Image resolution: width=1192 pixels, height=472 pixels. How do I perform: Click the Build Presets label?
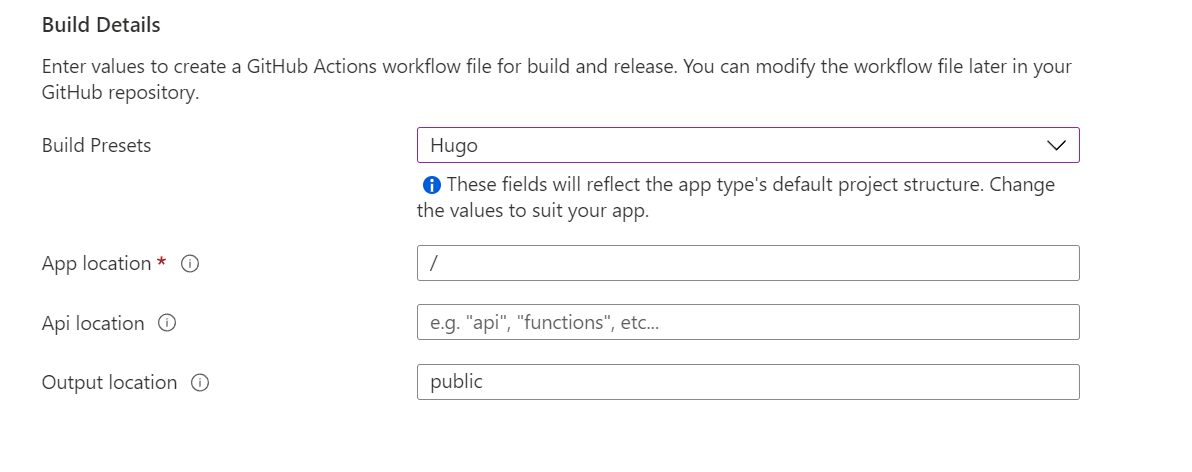(96, 145)
